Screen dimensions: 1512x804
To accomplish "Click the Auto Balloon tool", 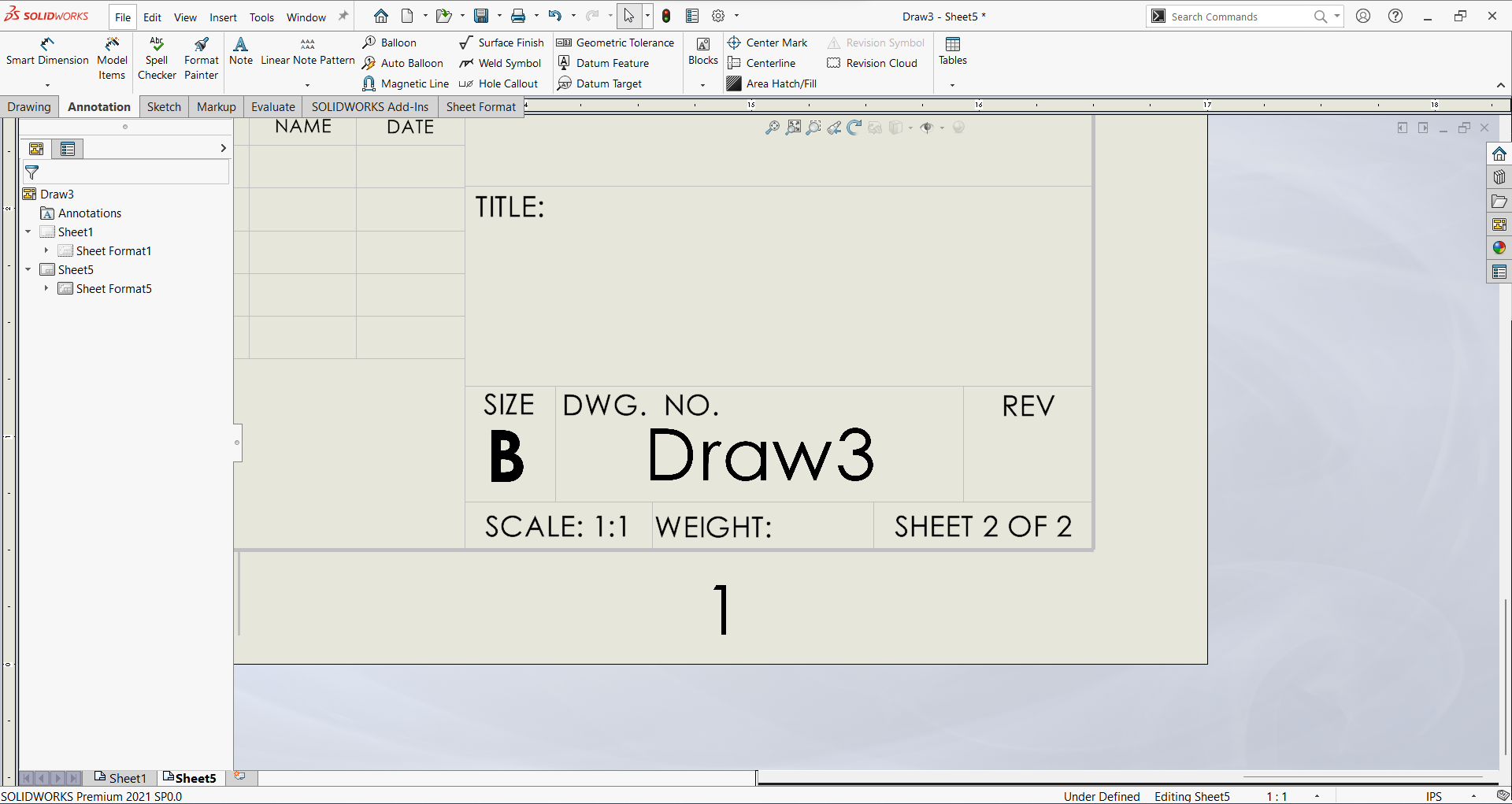I will [x=403, y=63].
